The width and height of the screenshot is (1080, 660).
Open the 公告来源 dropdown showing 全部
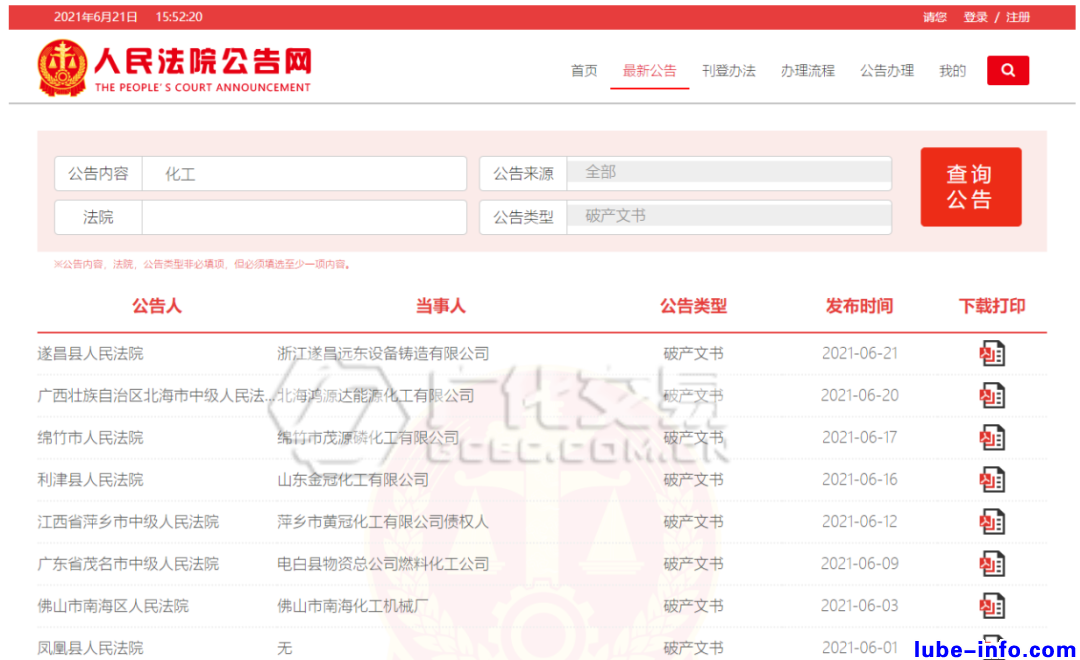click(x=728, y=173)
